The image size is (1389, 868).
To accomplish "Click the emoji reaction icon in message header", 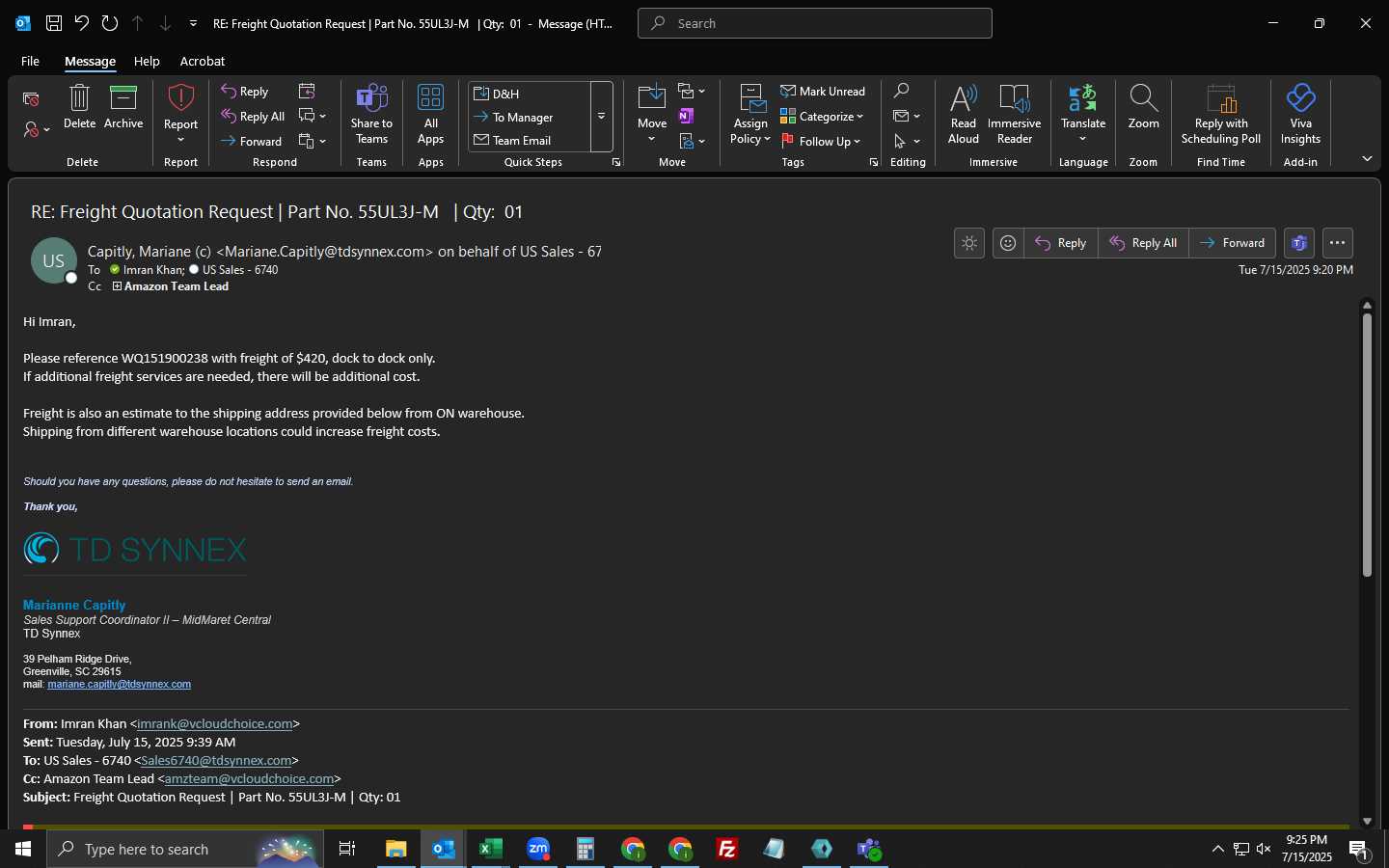I will click(1008, 243).
